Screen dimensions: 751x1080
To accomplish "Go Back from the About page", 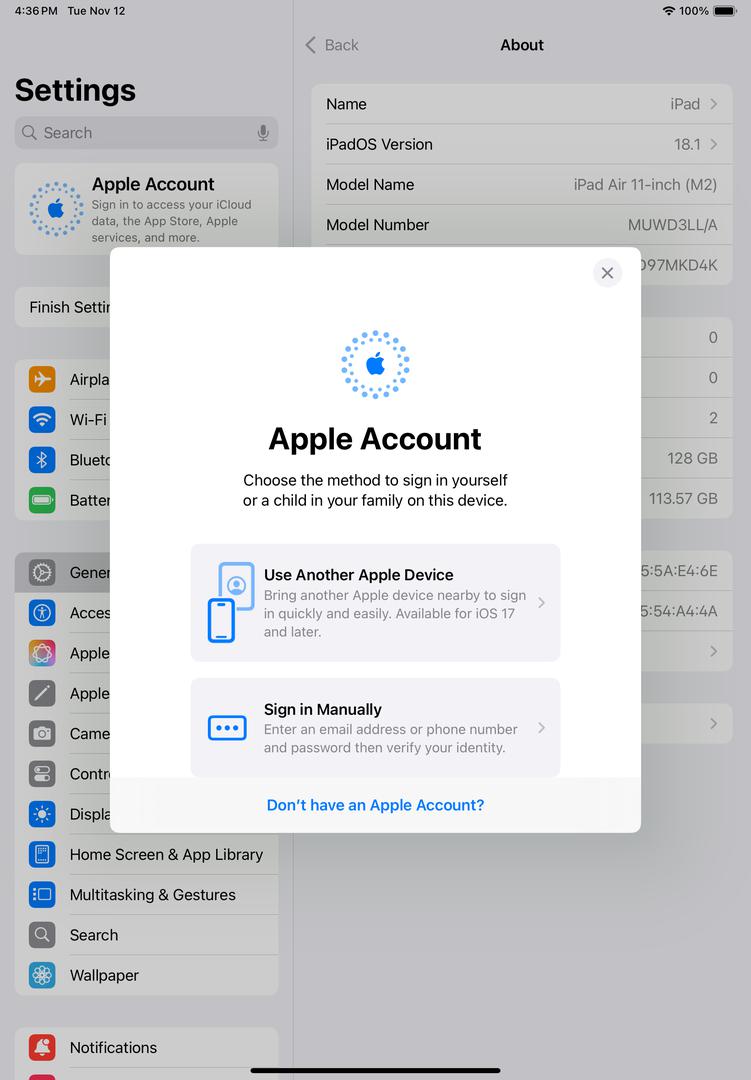I will tap(331, 45).
